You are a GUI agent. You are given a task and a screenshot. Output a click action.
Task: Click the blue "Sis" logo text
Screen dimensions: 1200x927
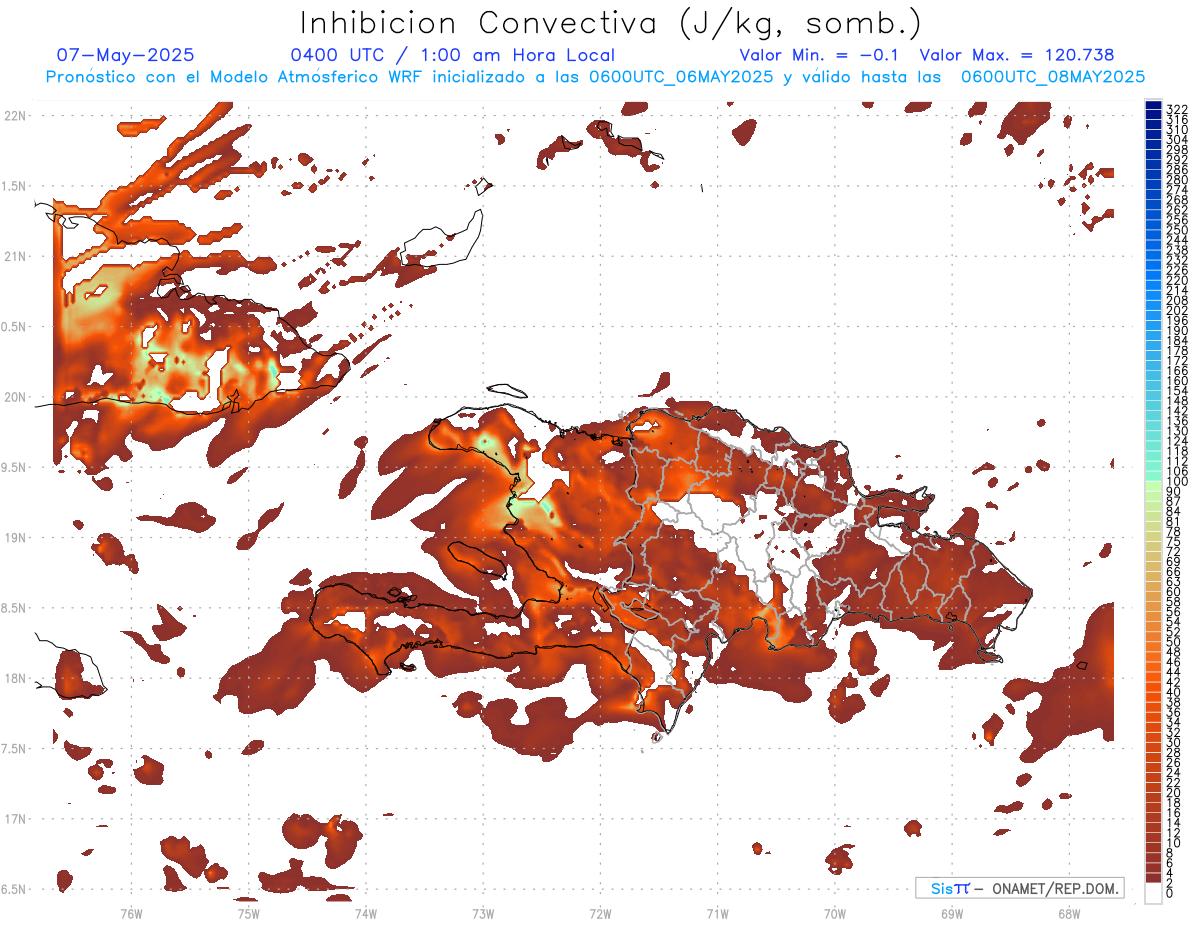pos(942,888)
